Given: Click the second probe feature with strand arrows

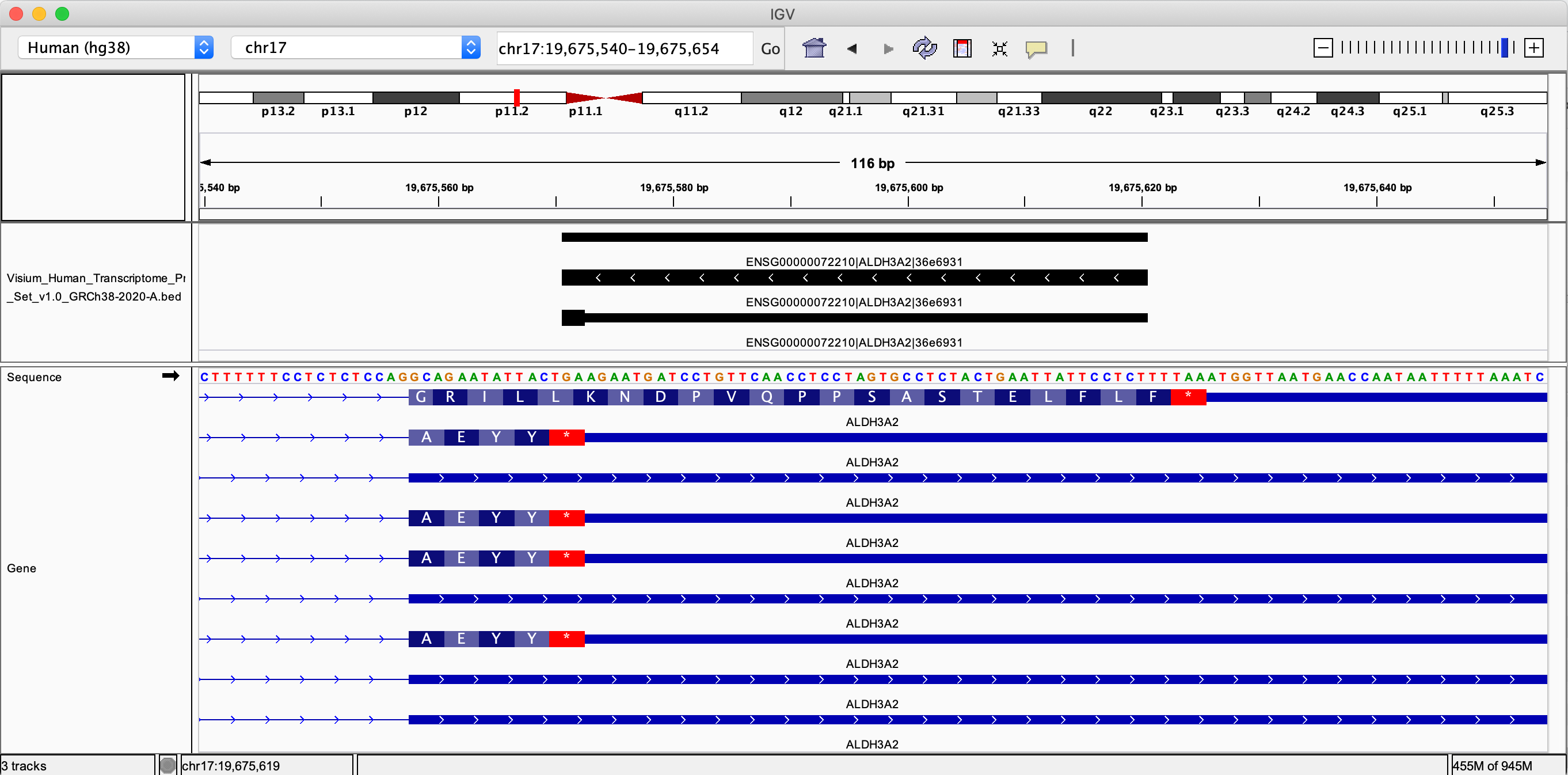Looking at the screenshot, I should pyautogui.click(x=854, y=278).
